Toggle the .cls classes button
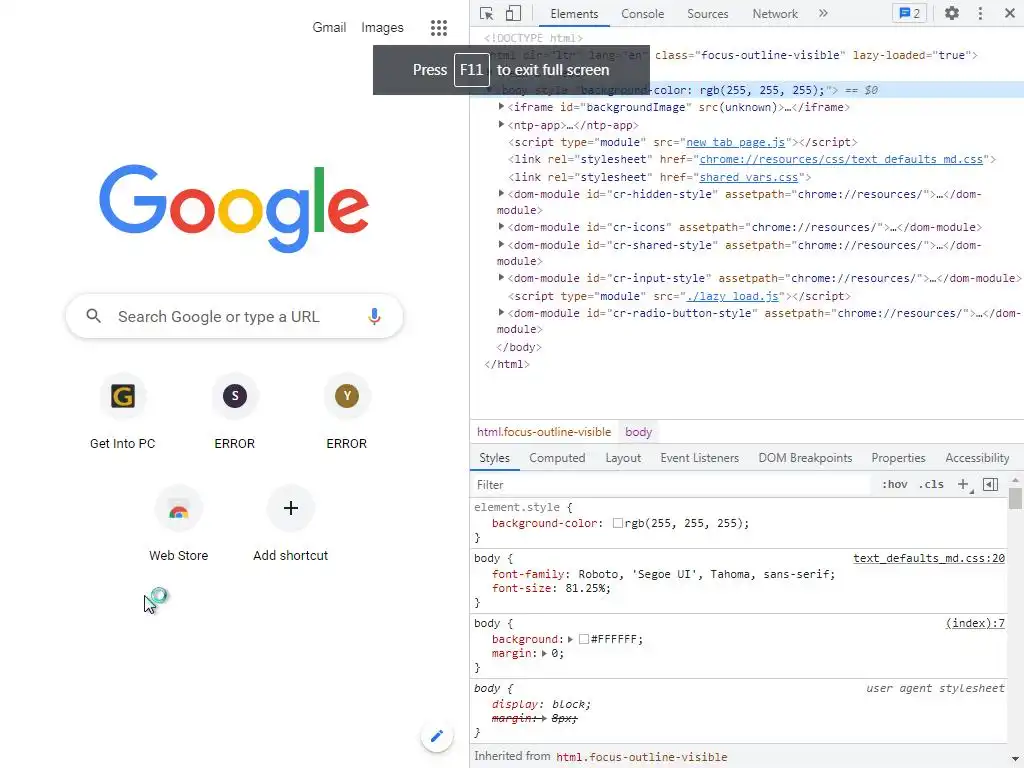 (x=931, y=484)
